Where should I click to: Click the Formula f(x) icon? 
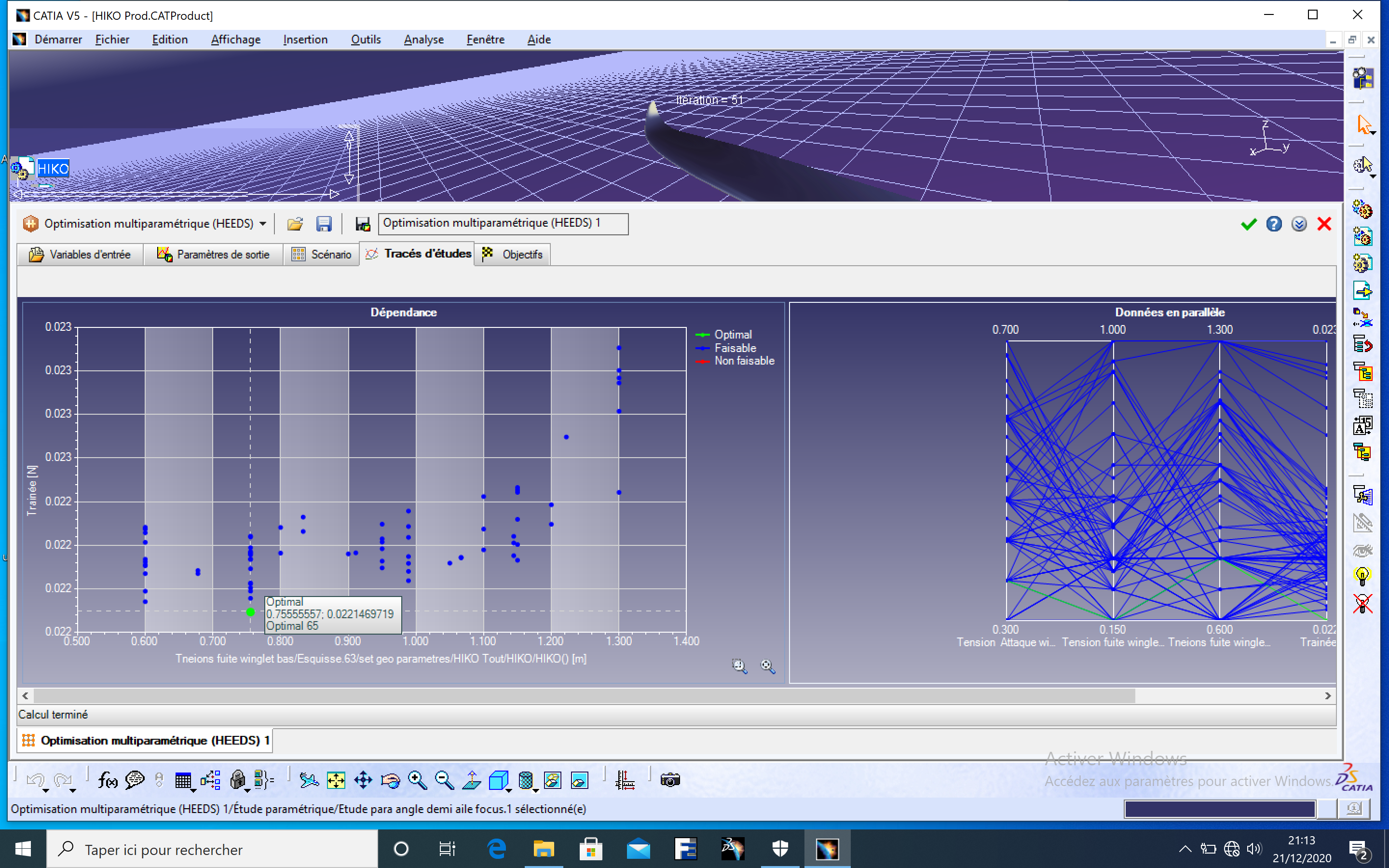tap(108, 780)
